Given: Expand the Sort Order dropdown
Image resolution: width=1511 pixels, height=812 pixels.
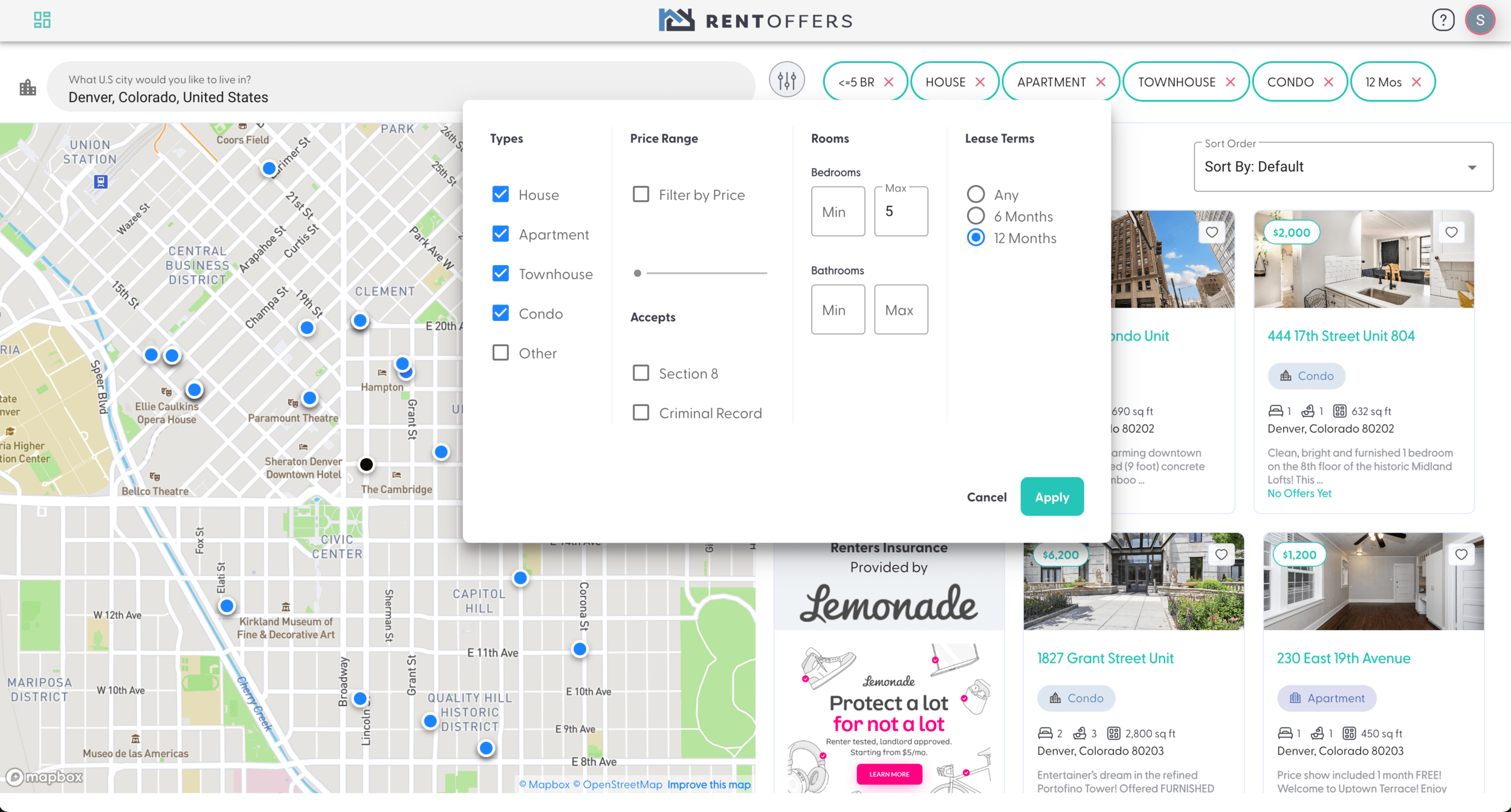Looking at the screenshot, I should [x=1343, y=167].
